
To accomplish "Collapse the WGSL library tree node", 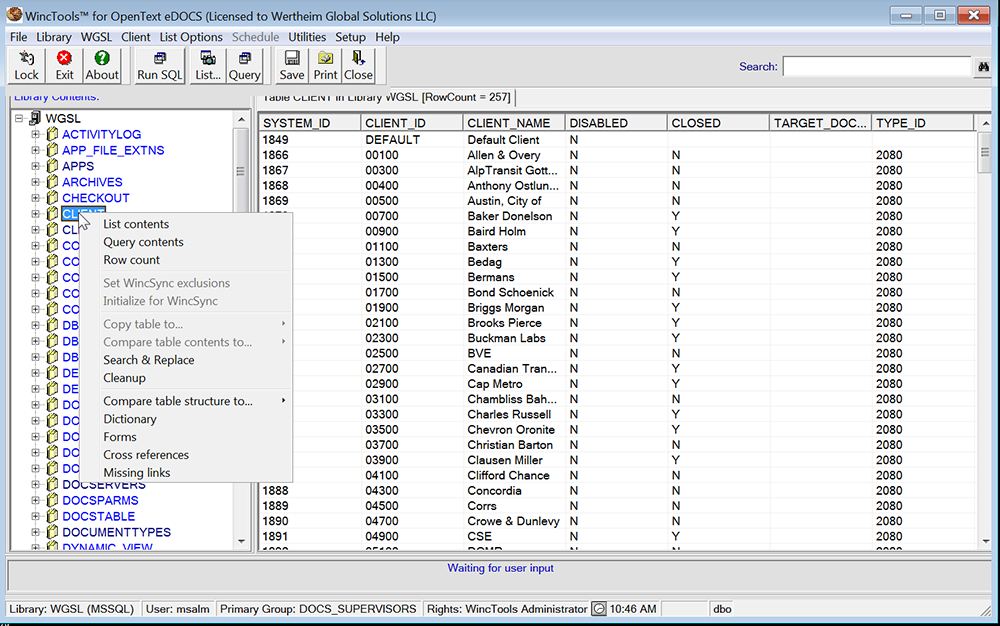I will (x=19, y=118).
